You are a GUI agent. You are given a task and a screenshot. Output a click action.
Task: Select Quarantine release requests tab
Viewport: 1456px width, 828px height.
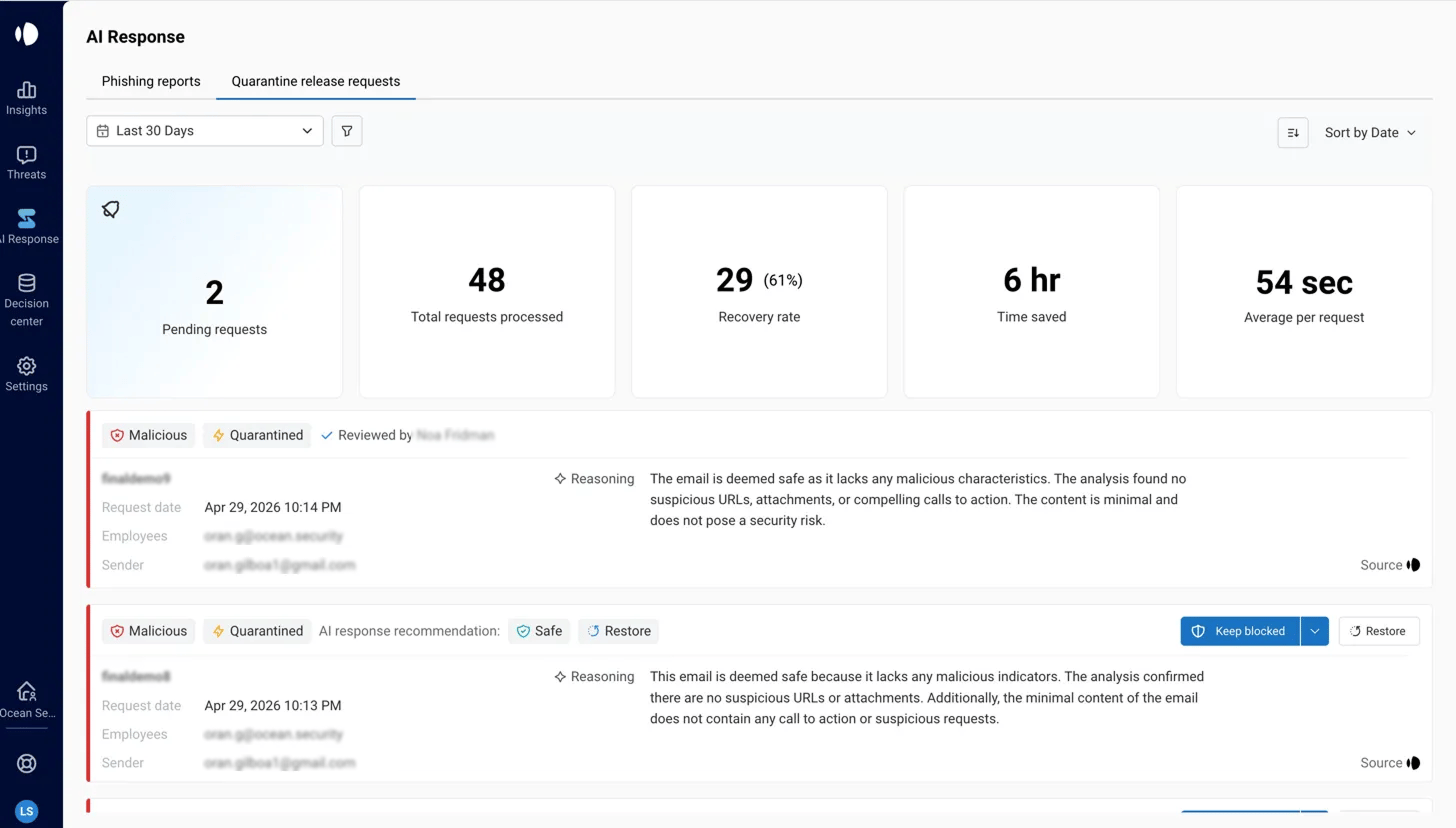tap(316, 81)
